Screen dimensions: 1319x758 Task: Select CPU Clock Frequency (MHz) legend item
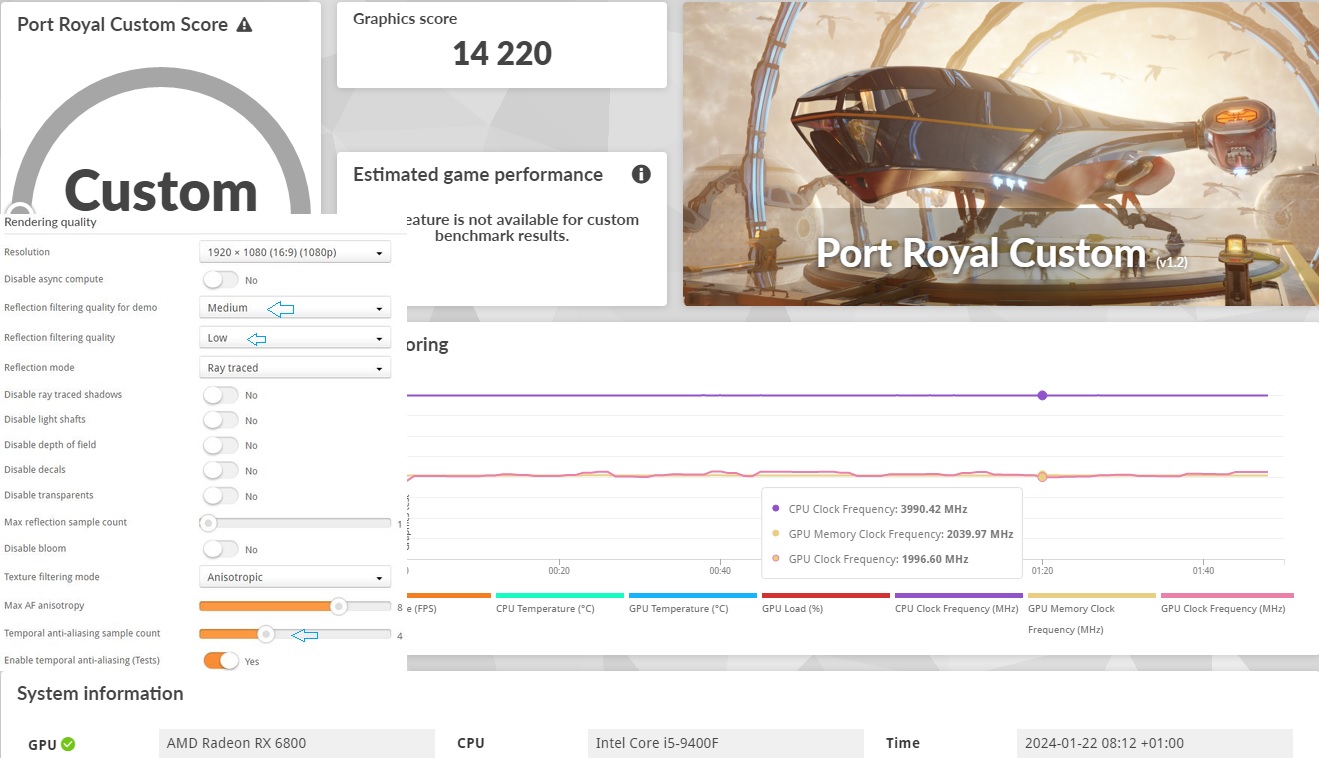[x=958, y=603]
